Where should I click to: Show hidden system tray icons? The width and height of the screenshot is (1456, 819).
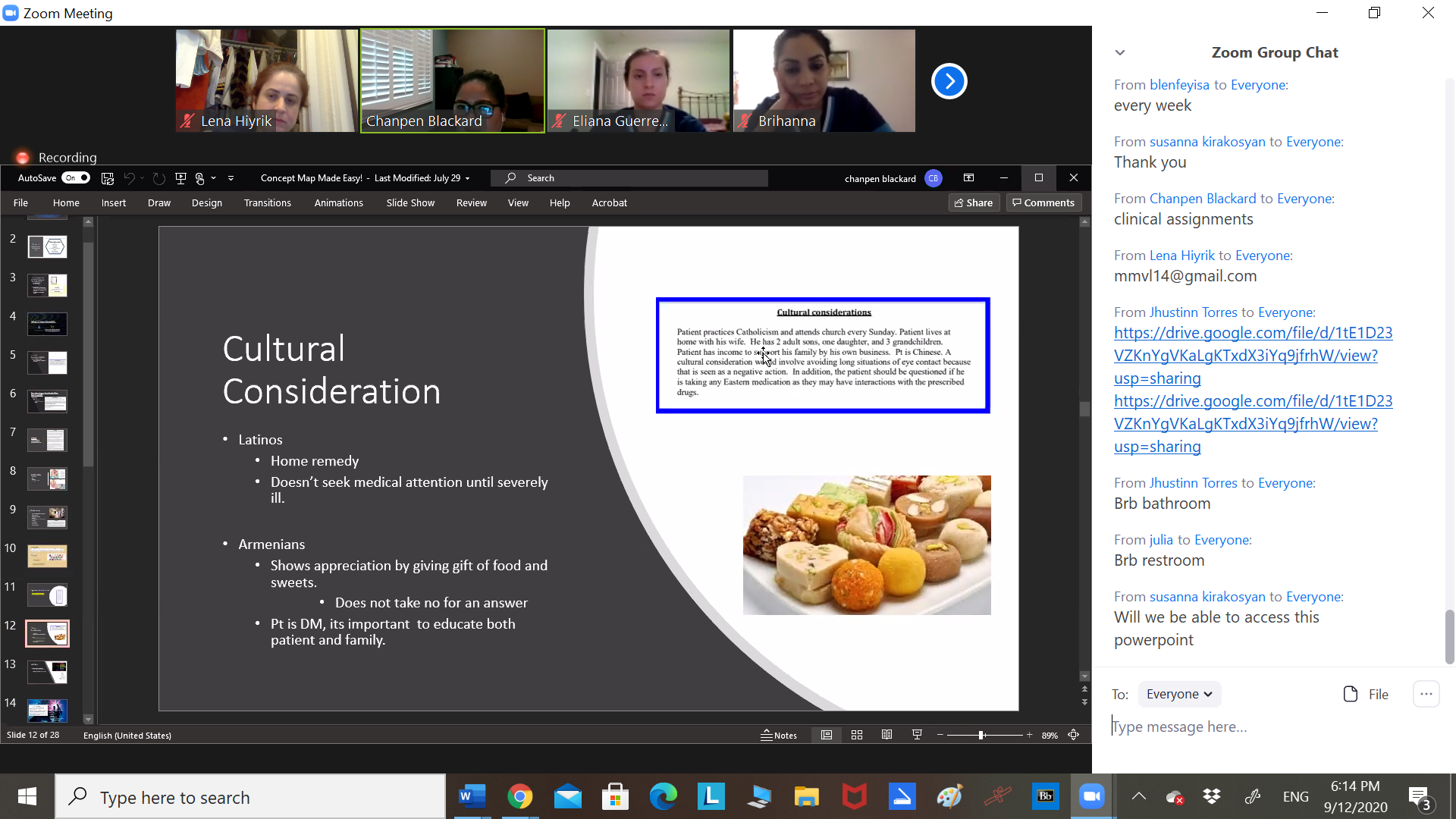tap(1138, 796)
